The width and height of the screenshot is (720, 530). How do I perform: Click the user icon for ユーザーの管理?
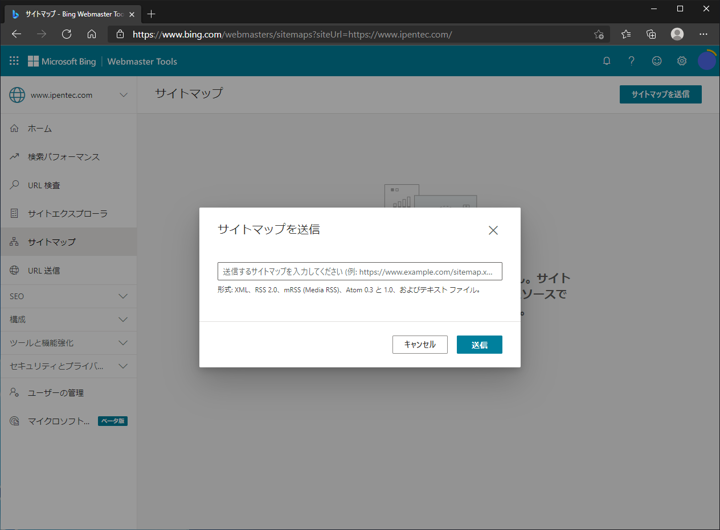tap(15, 392)
